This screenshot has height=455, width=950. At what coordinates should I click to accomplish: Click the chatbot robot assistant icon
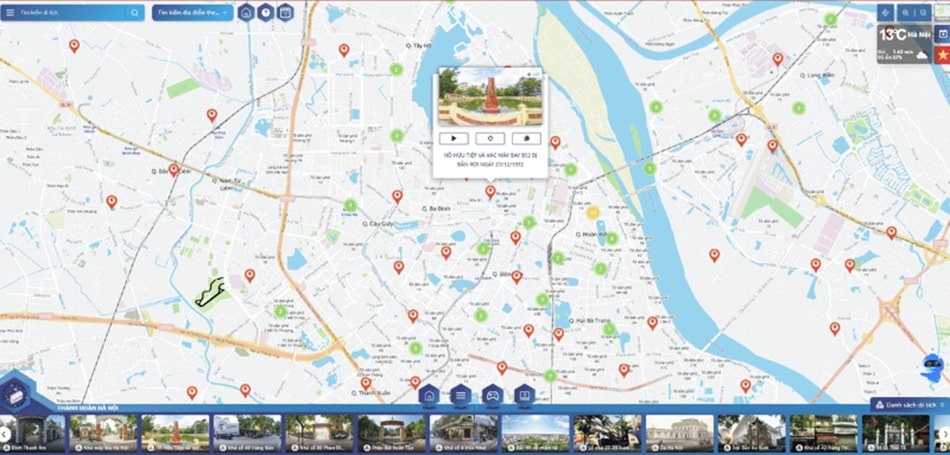pos(932,368)
